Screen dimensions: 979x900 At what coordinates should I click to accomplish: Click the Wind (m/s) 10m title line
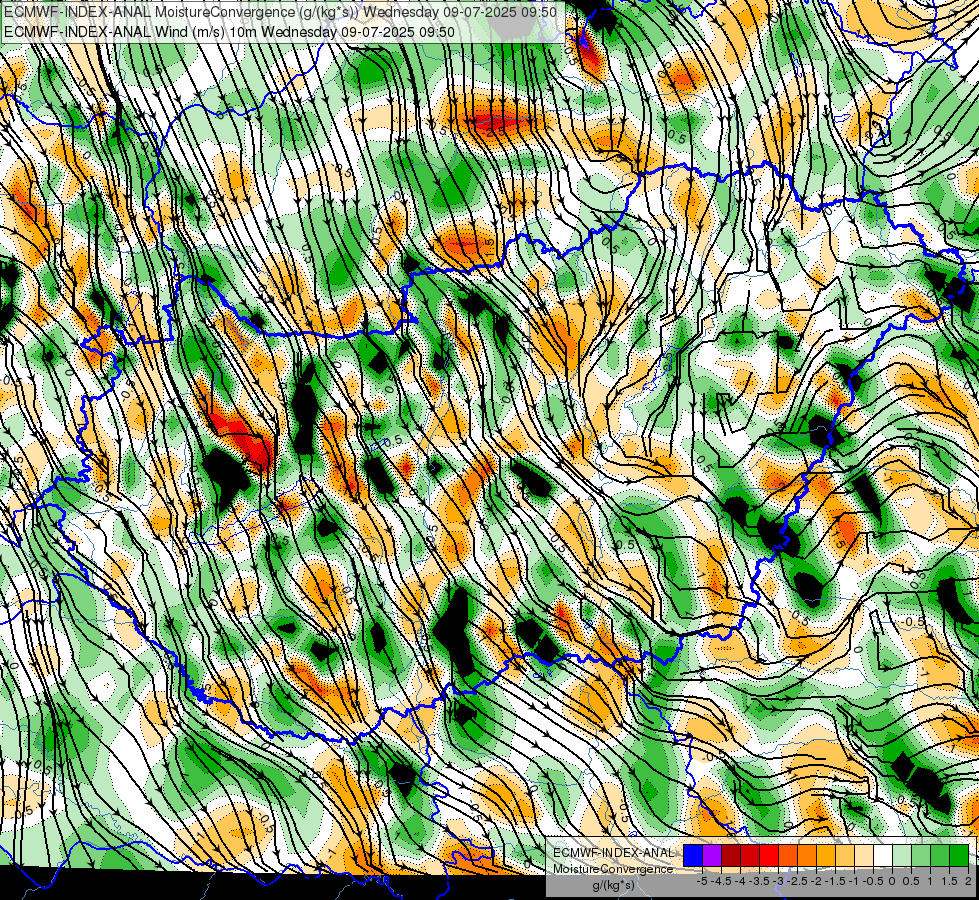(x=229, y=32)
